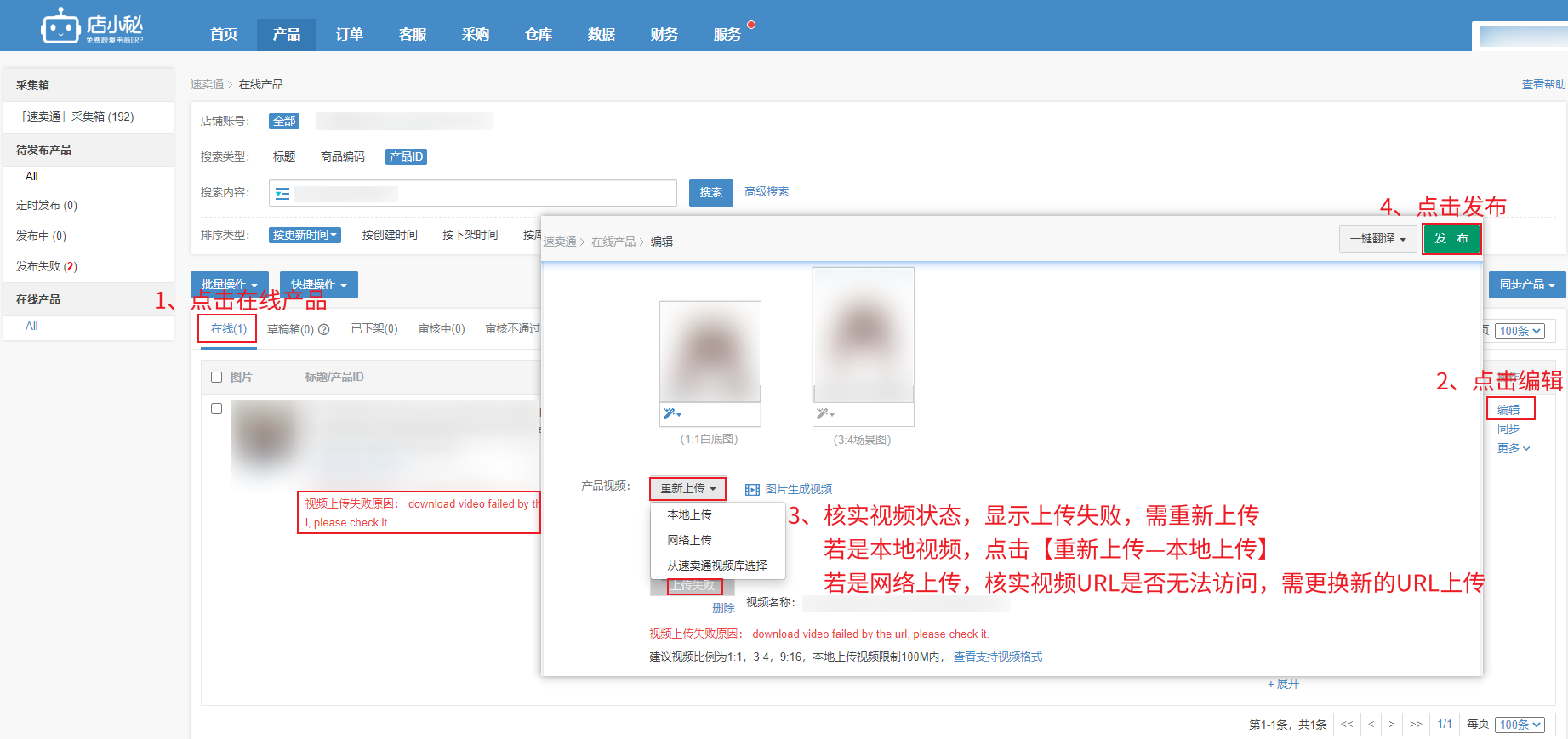Open the 产品 navigation menu
1568x739 pixels.
point(287,34)
